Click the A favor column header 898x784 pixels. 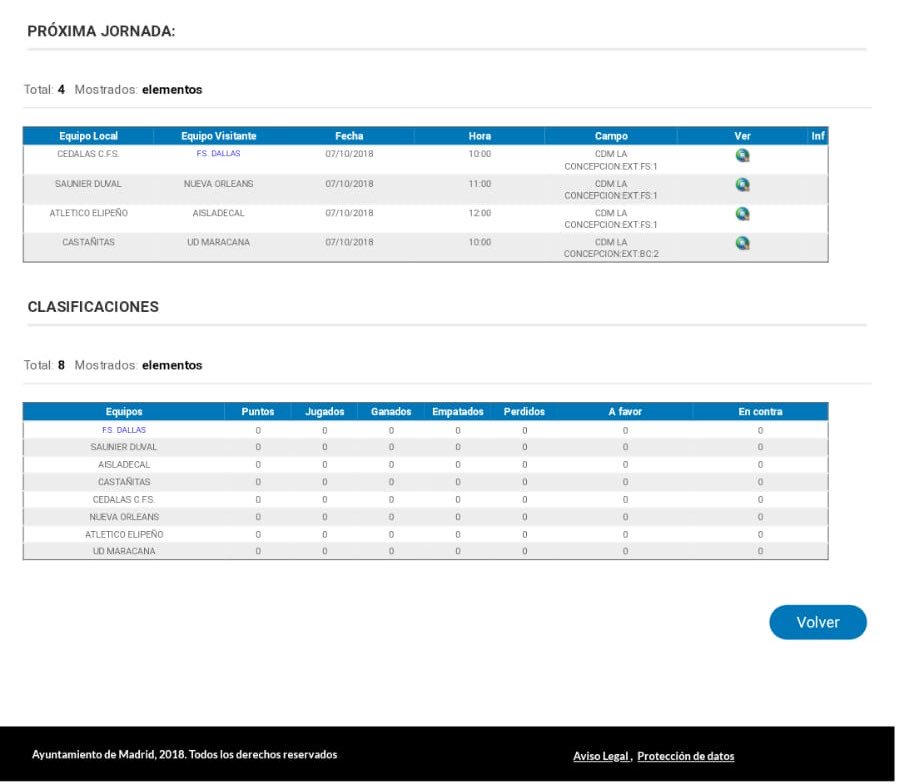(626, 412)
